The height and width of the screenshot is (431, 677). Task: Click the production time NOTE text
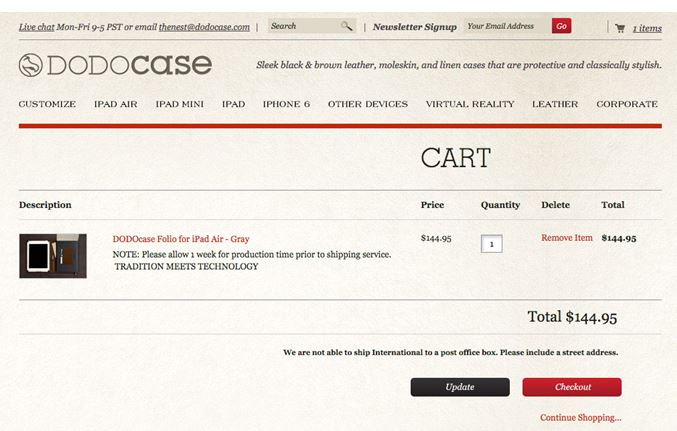(252, 254)
